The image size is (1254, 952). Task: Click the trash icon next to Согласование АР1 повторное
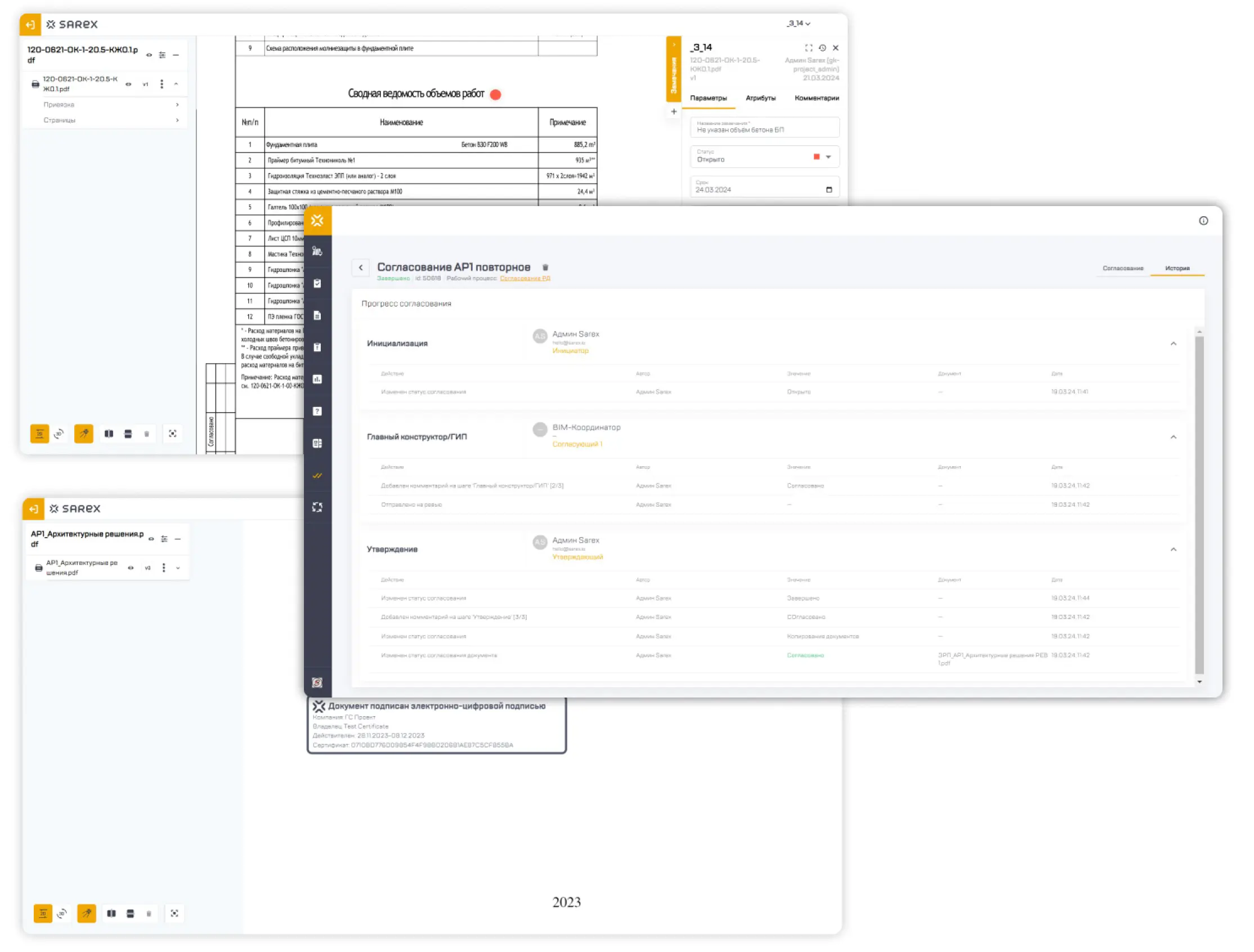(545, 267)
